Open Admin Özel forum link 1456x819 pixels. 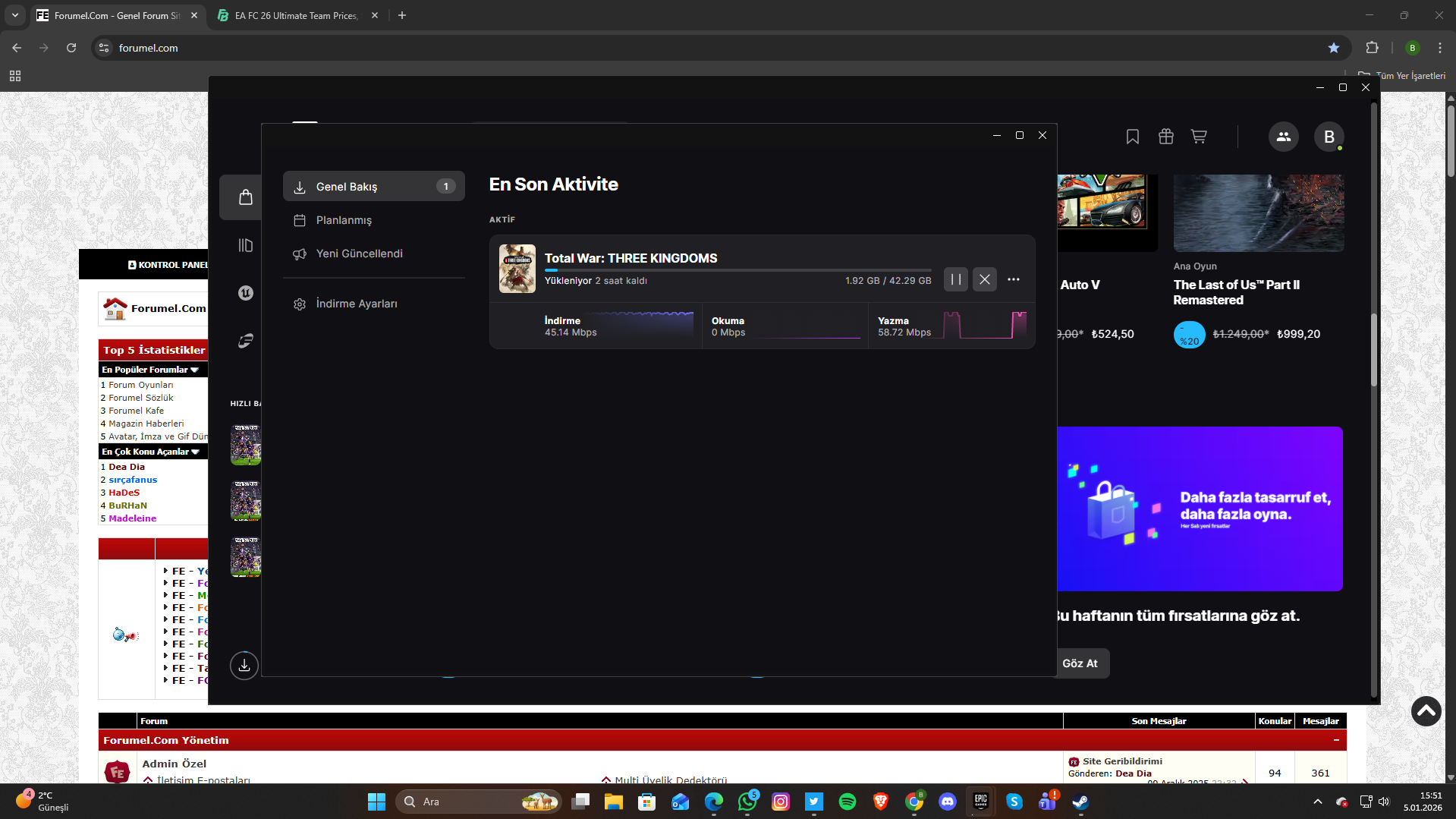coord(175,764)
